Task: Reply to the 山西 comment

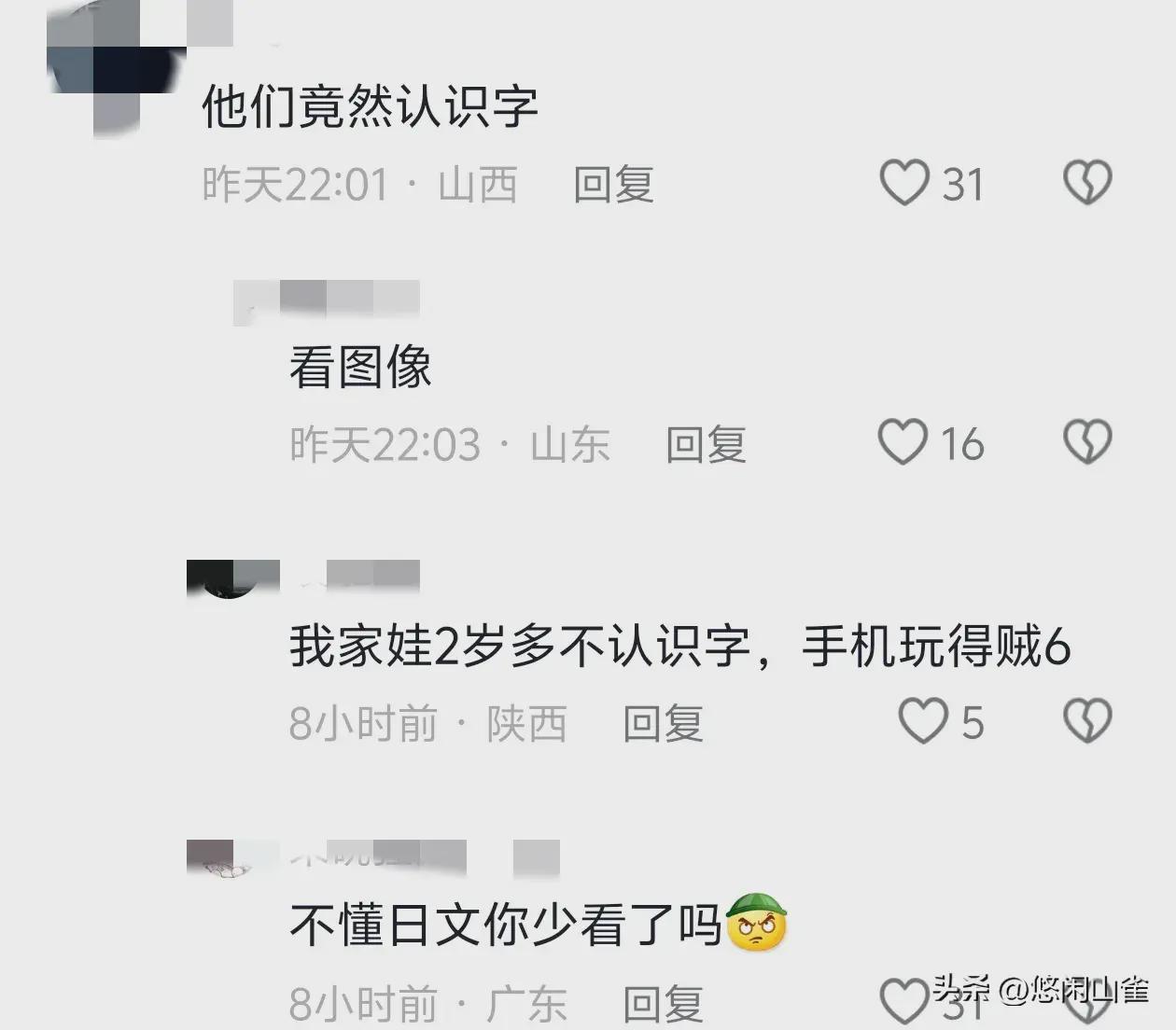Action: click(x=613, y=184)
